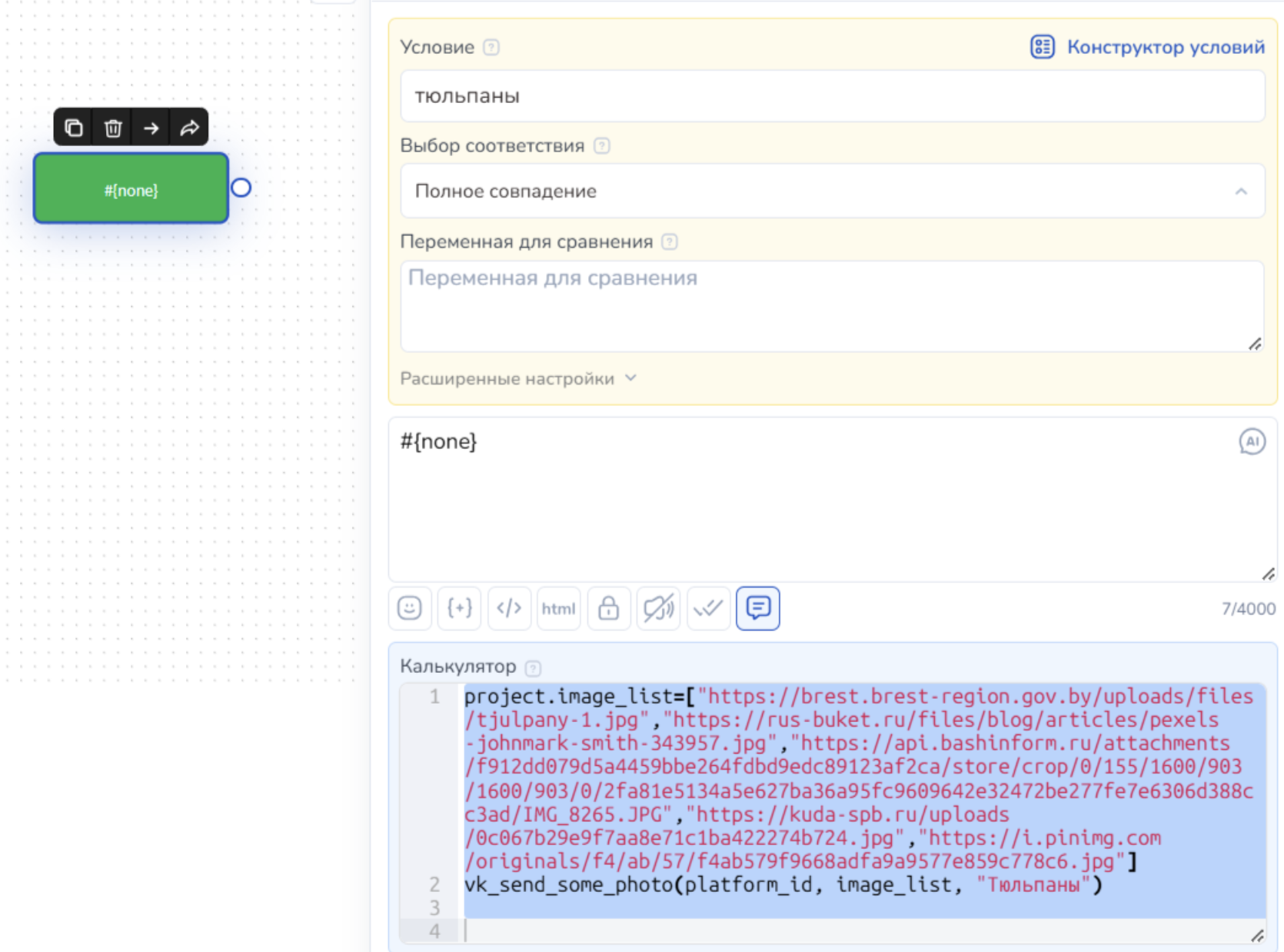Select the green #{none} block
This screenshot has height=952, width=1284.
pos(131,189)
